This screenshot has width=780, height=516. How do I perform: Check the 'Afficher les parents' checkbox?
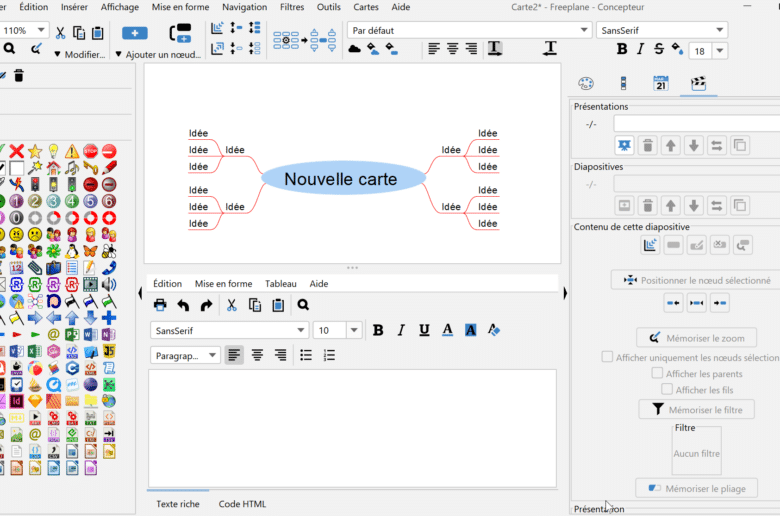coord(657,373)
